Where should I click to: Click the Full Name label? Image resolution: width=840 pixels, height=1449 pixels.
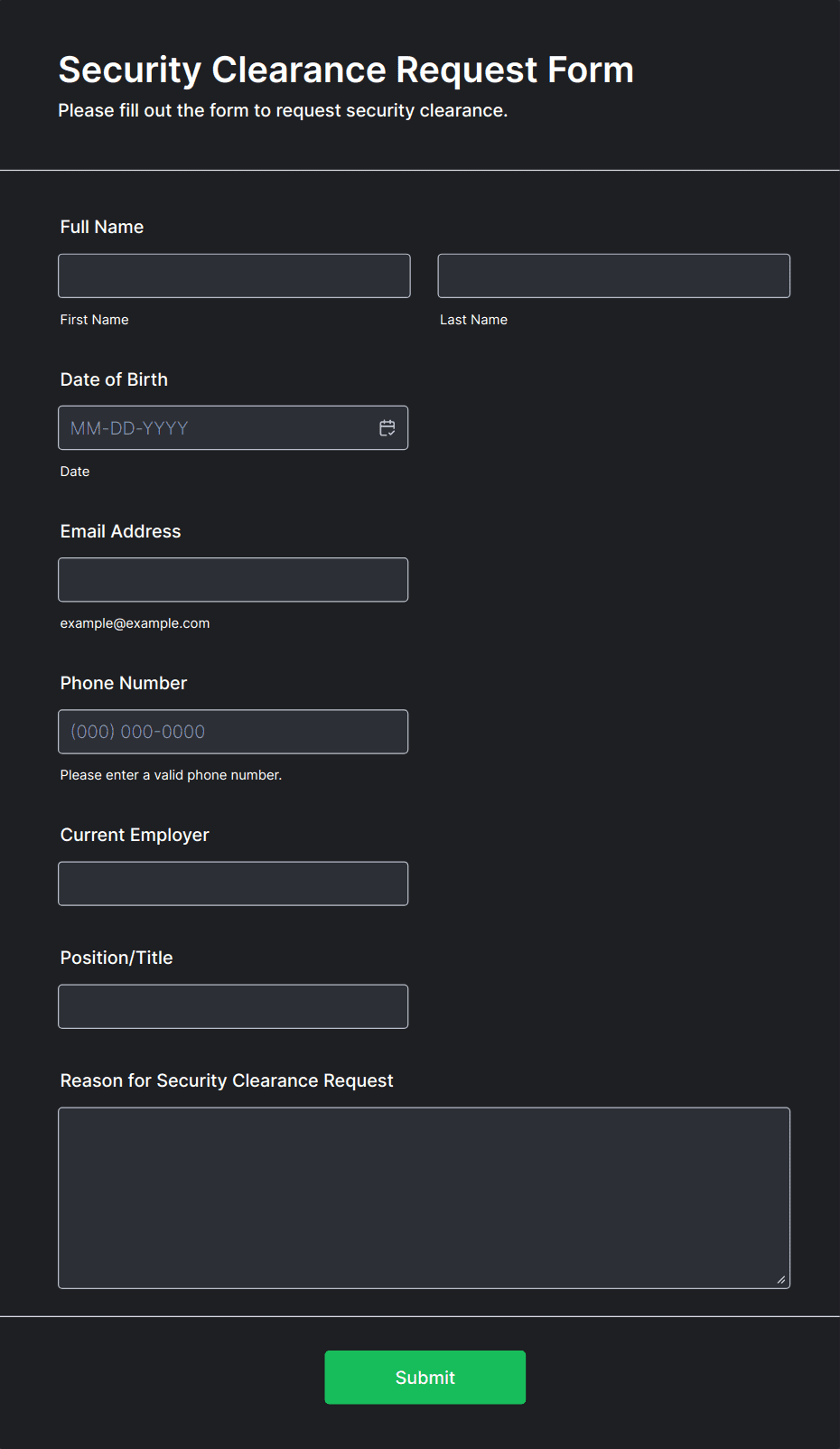[x=102, y=227]
